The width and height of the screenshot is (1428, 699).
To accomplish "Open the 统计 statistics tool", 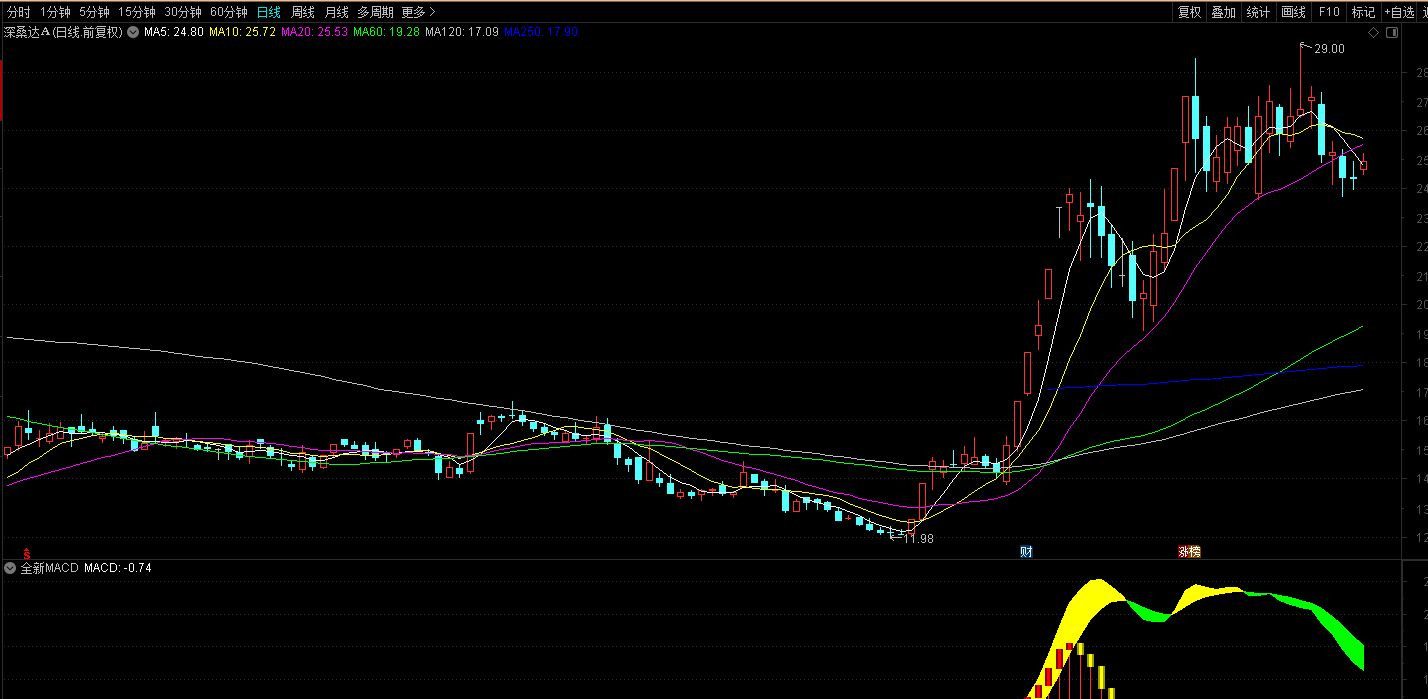I will (x=1258, y=12).
